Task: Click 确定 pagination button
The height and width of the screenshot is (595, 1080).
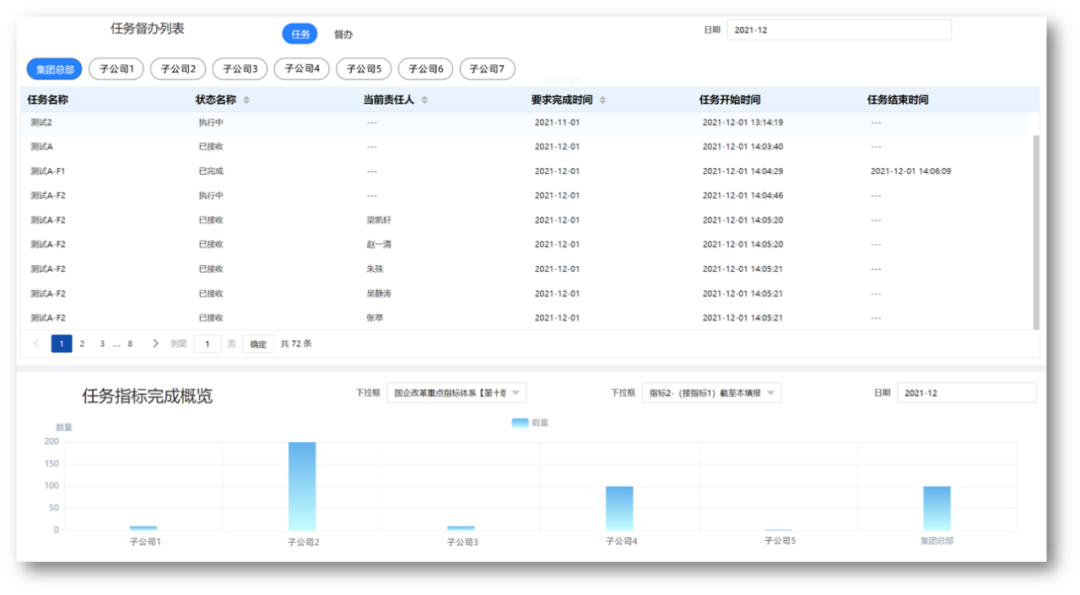Action: click(258, 344)
